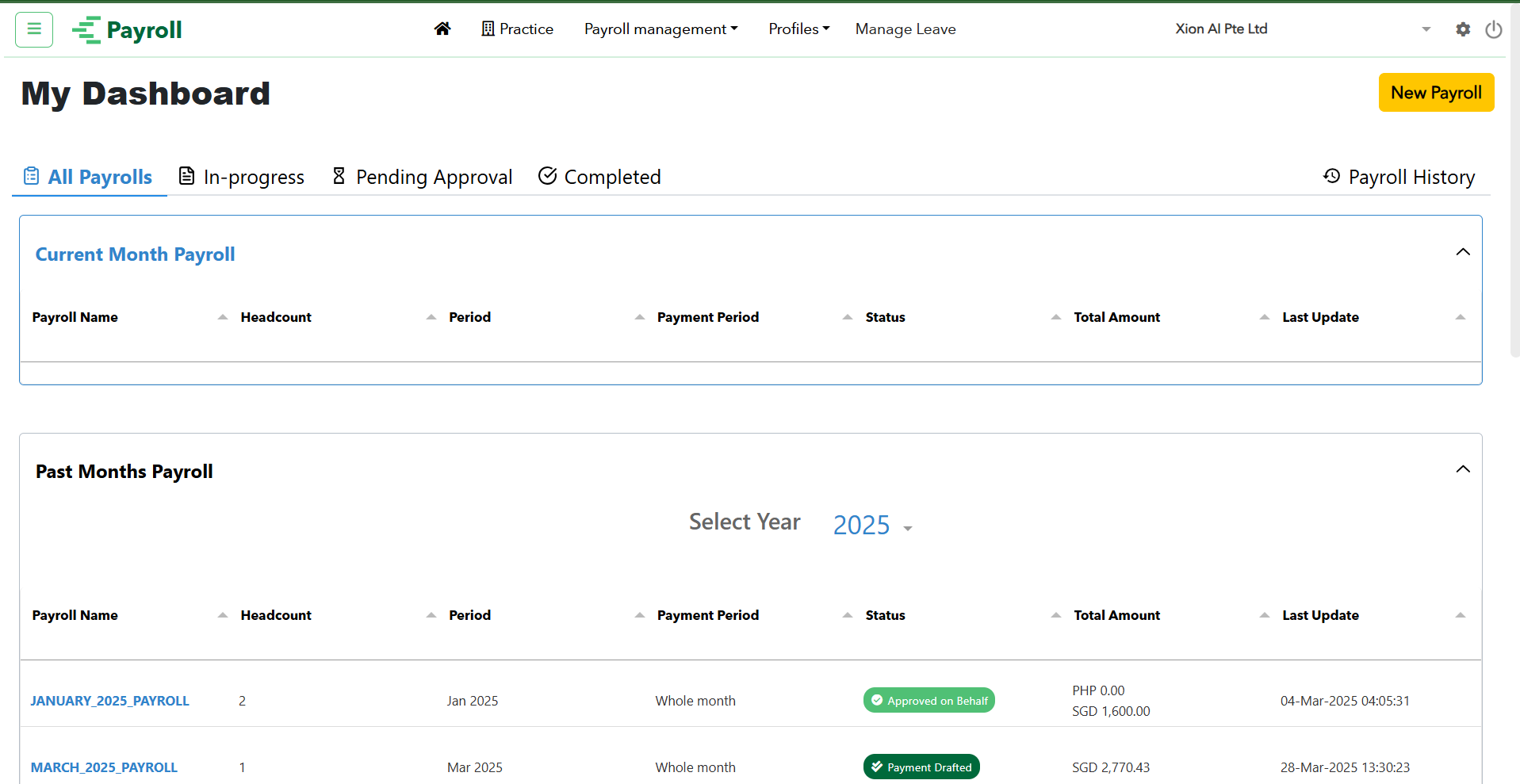Click the '04-Mar-2025 04:05:31' timestamp
The height and width of the screenshot is (784, 1520).
pos(1345,701)
